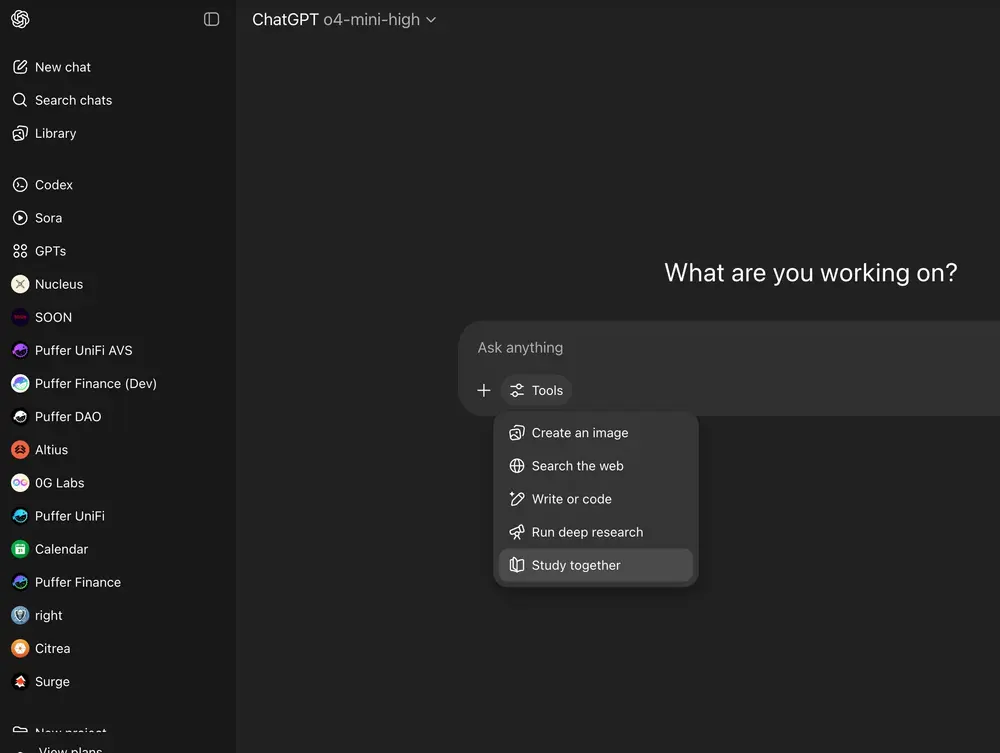Select Search the web option

(577, 466)
